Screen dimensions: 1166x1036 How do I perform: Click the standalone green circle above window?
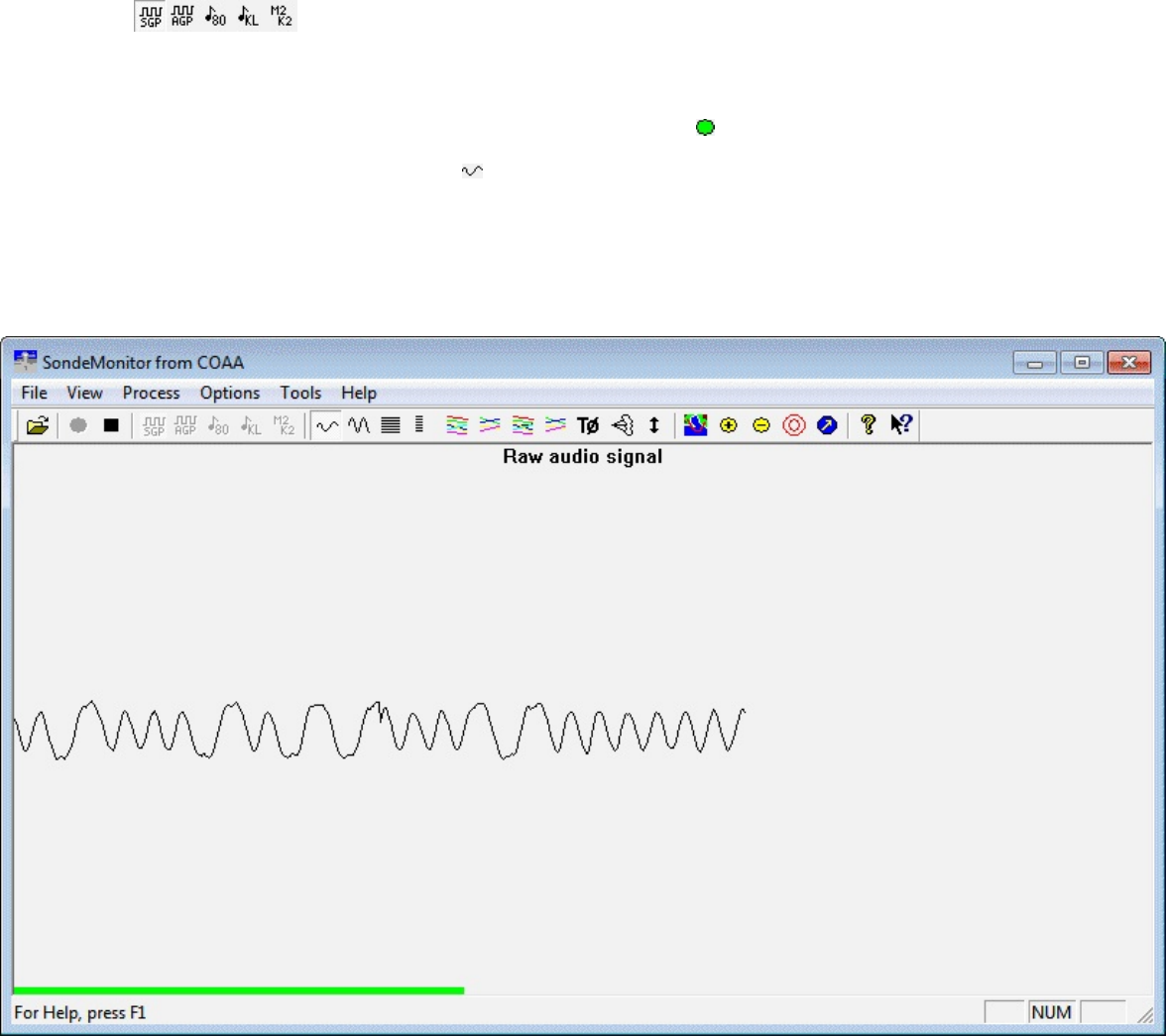[x=705, y=127]
